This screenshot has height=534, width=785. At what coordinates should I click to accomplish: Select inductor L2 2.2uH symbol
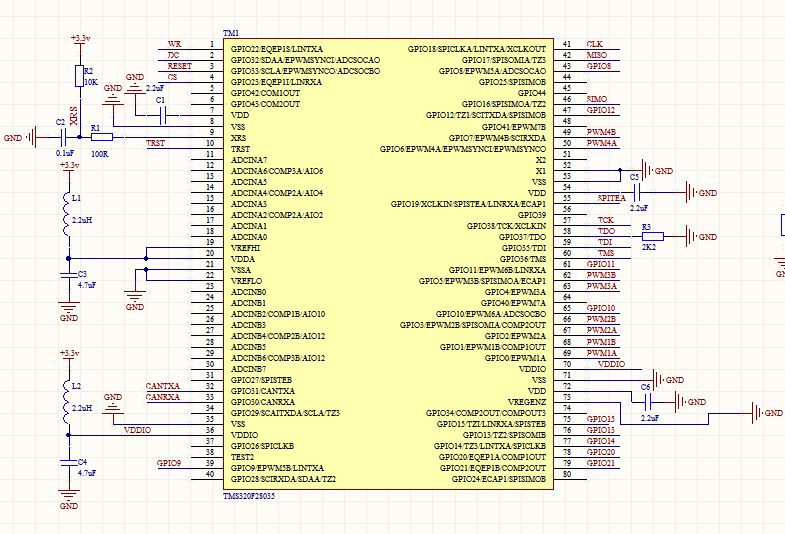click(x=67, y=402)
